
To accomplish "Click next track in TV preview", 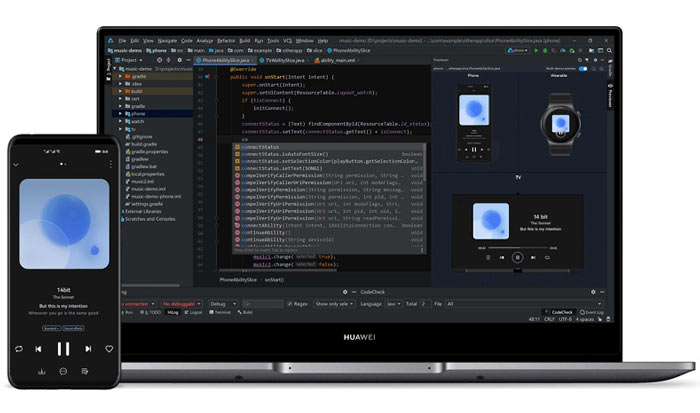I will point(533,258).
